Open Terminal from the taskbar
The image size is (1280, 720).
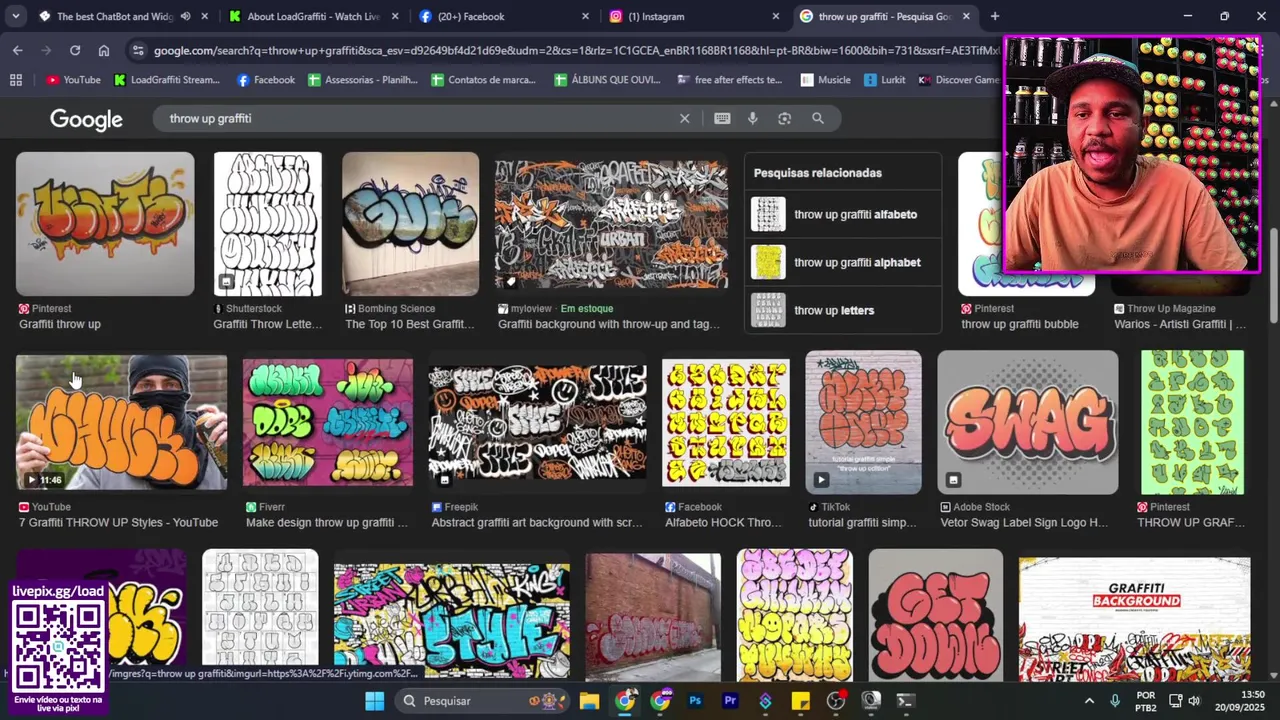click(x=905, y=701)
